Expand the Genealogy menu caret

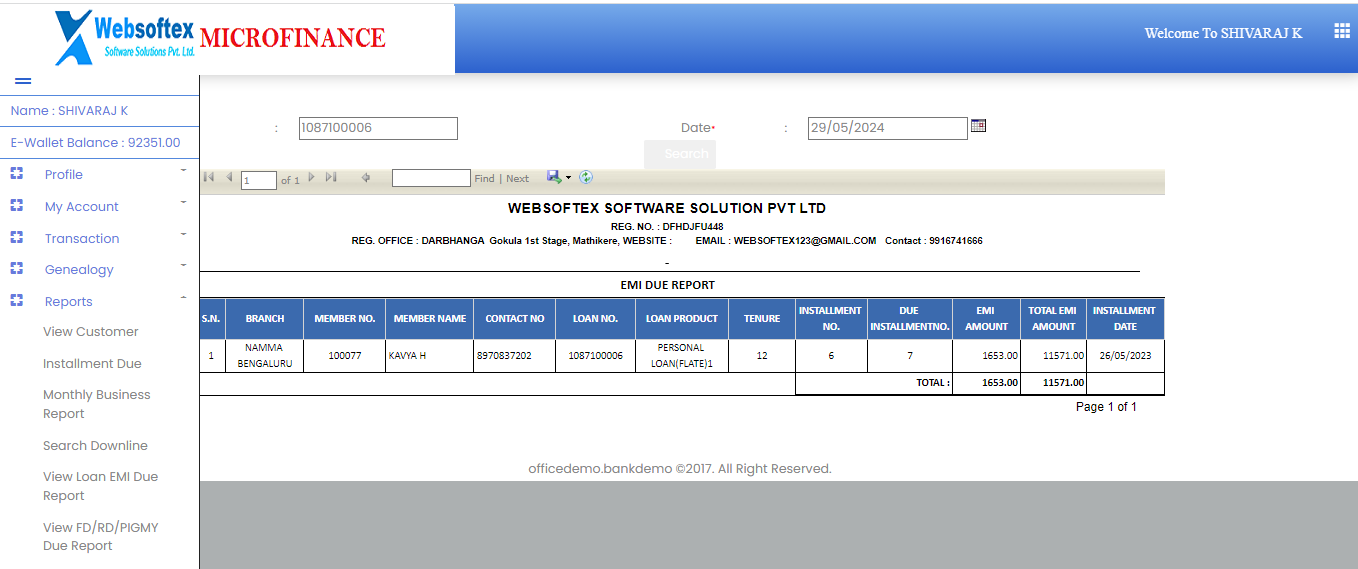(x=184, y=266)
